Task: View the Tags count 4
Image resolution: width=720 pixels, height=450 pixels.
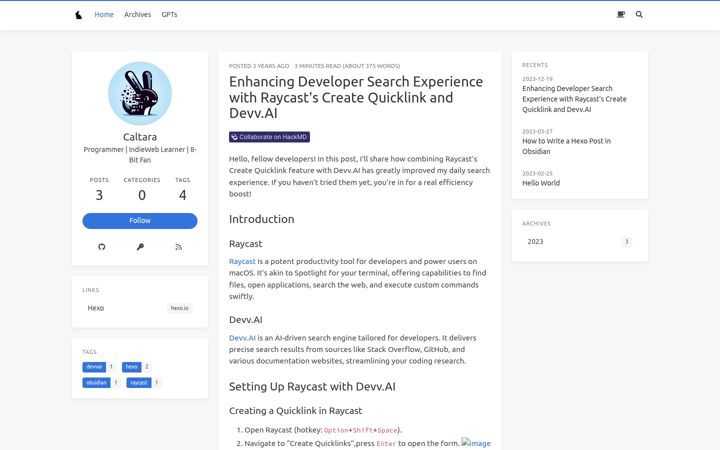Action: point(182,195)
